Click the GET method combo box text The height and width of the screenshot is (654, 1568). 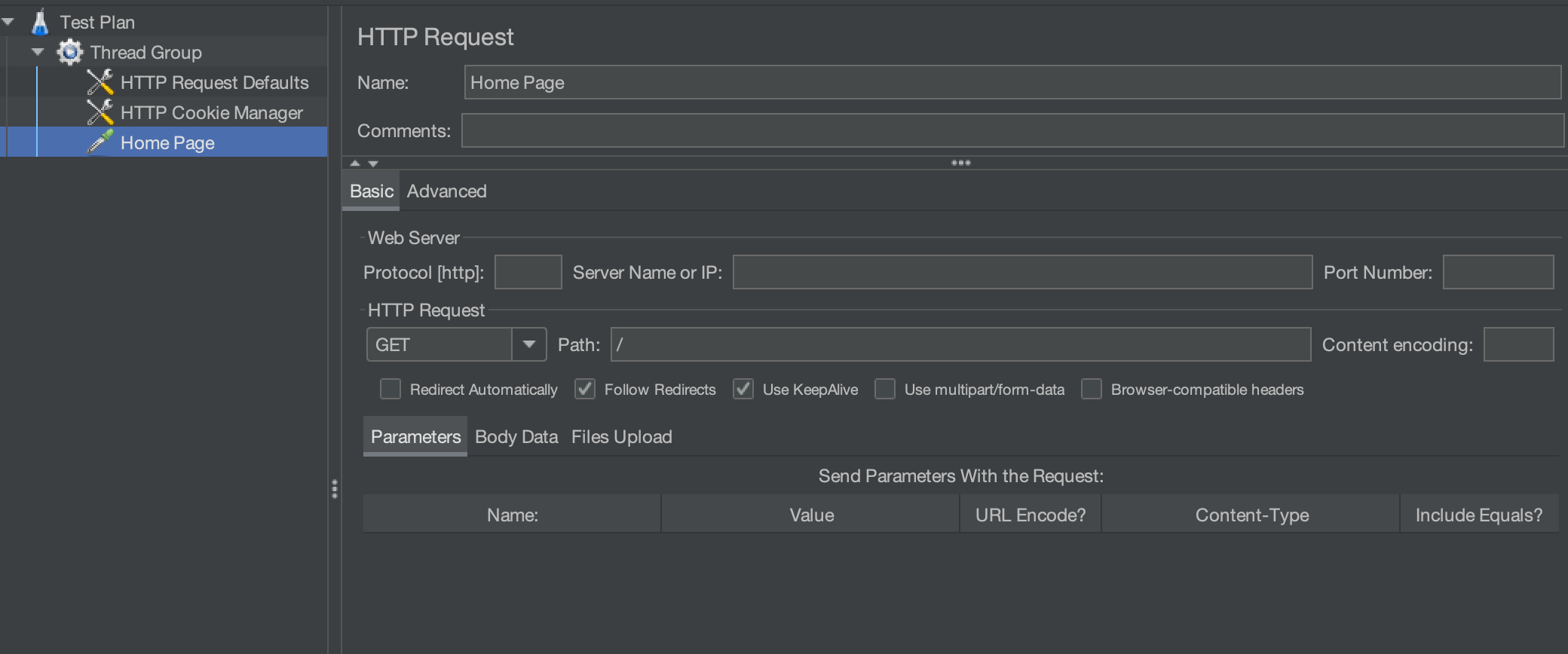(x=439, y=344)
